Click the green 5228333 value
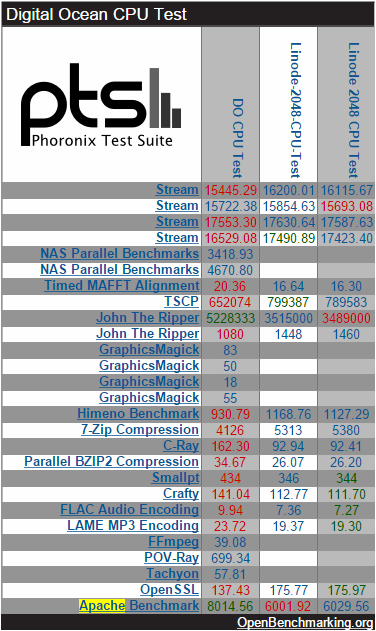Viewport: 376px width, 631px height. click(x=231, y=318)
